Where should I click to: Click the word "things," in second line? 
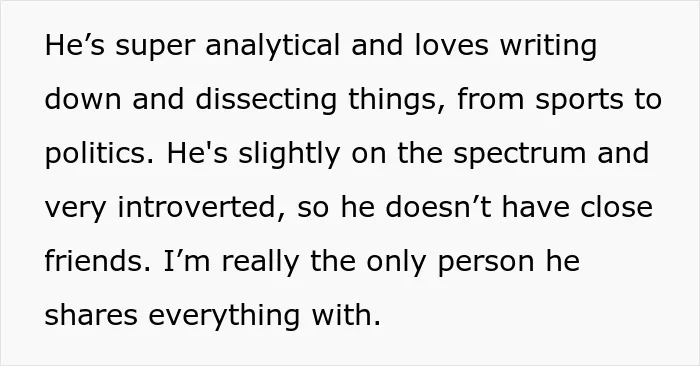pyautogui.click(x=397, y=100)
